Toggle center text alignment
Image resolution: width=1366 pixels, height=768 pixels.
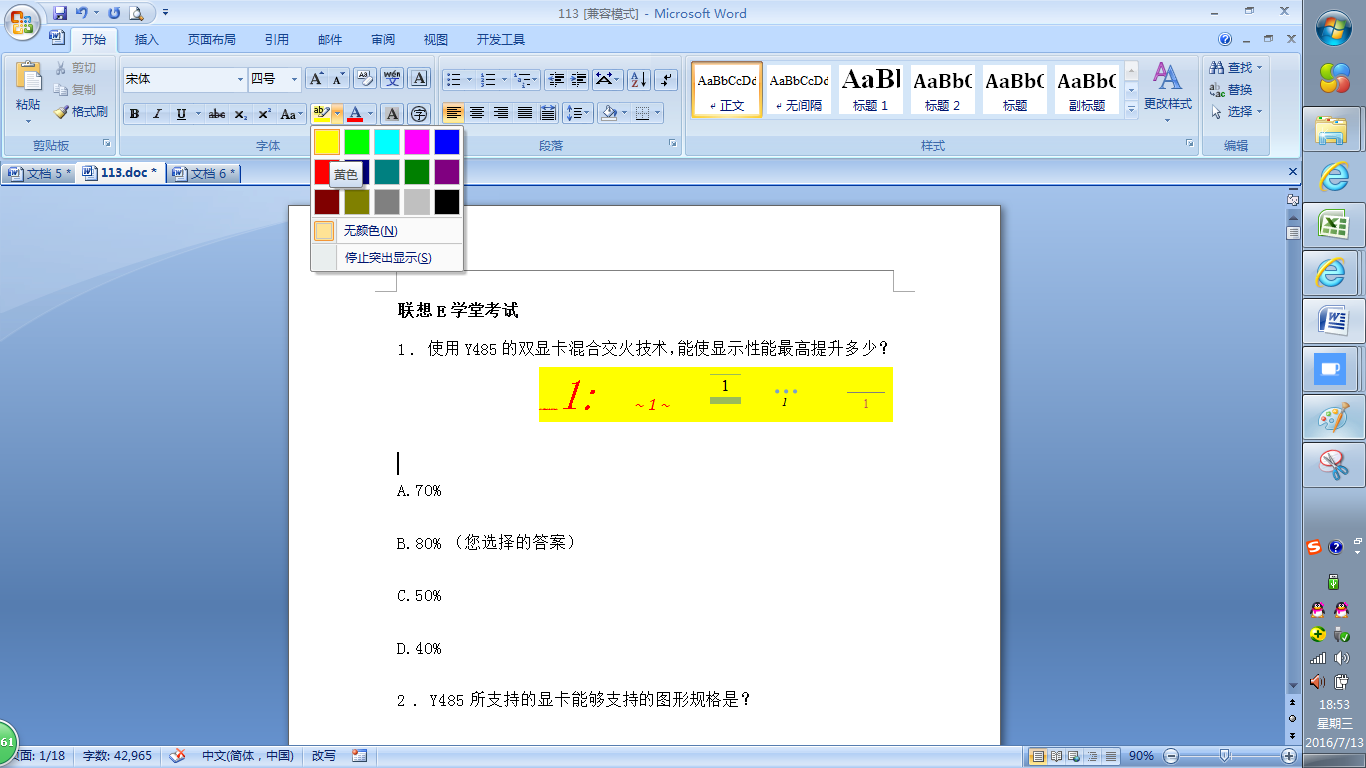(477, 113)
